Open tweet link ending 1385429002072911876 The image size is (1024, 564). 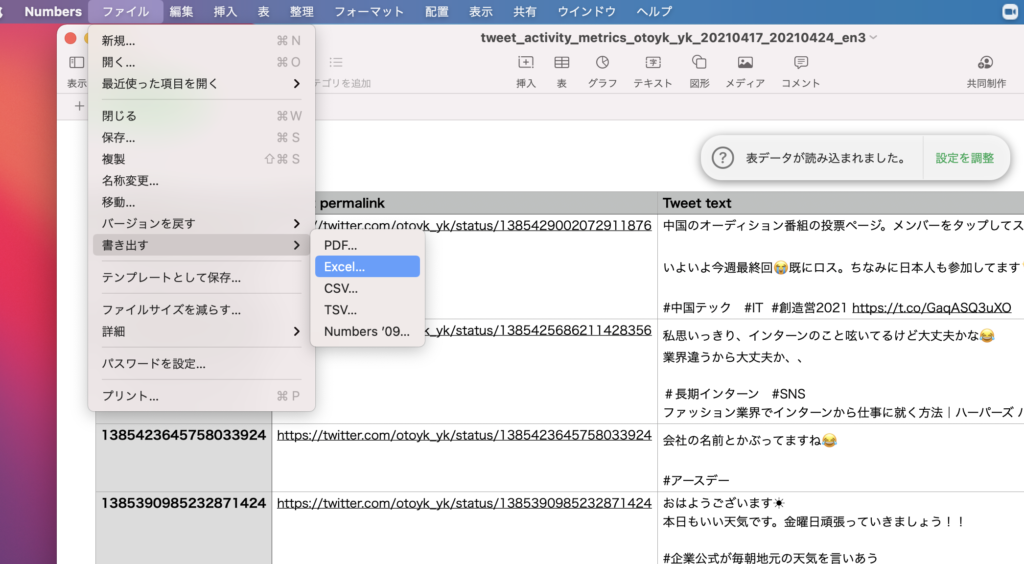point(483,225)
